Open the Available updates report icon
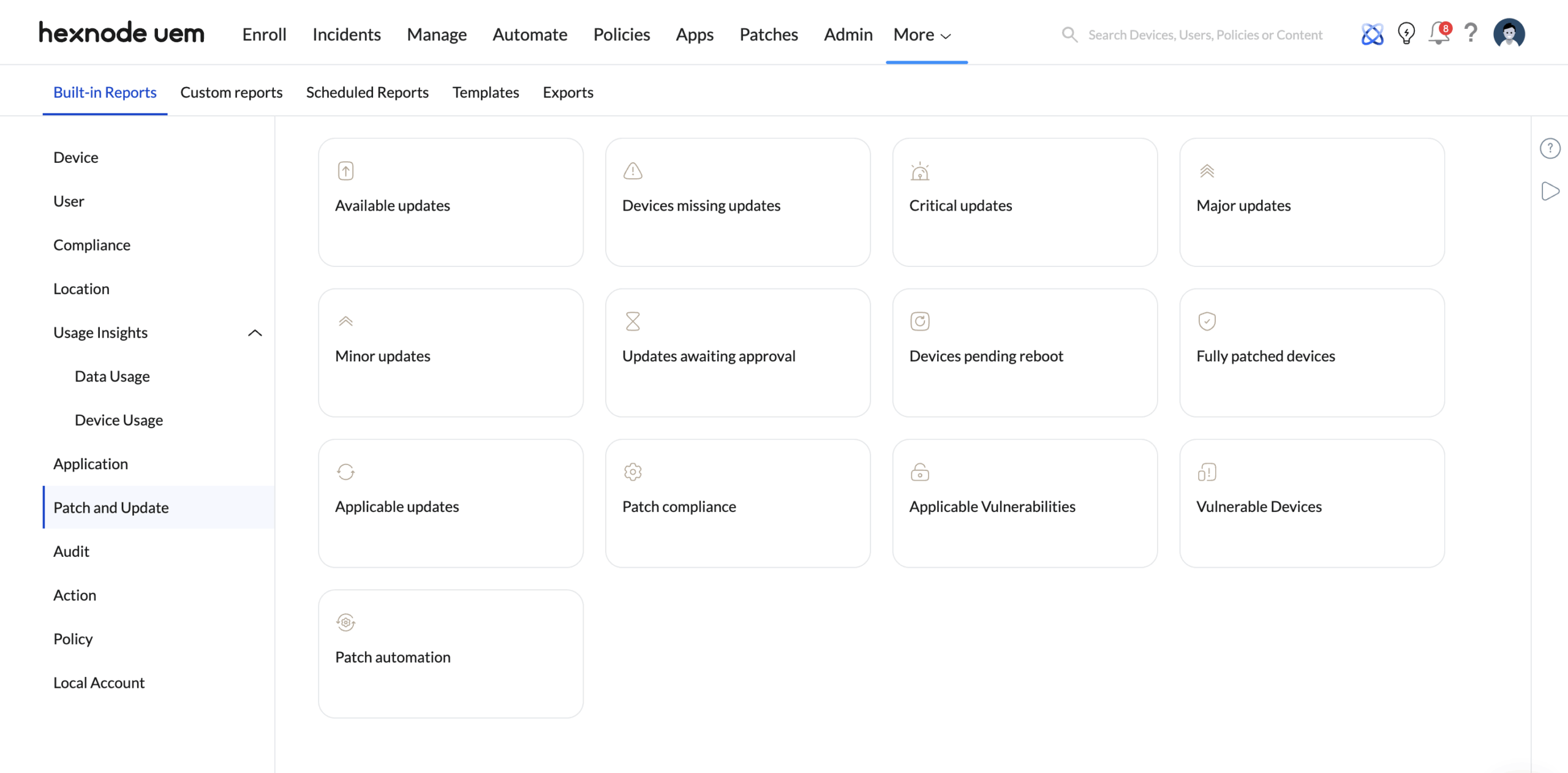 (x=345, y=170)
